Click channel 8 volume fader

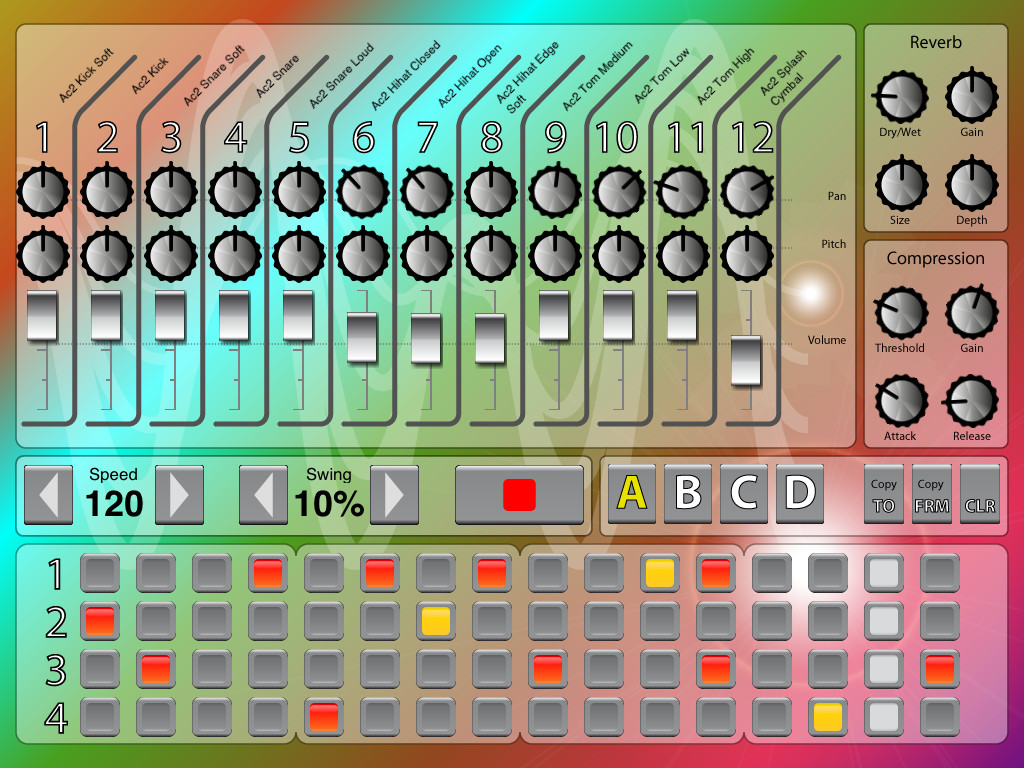click(x=490, y=338)
